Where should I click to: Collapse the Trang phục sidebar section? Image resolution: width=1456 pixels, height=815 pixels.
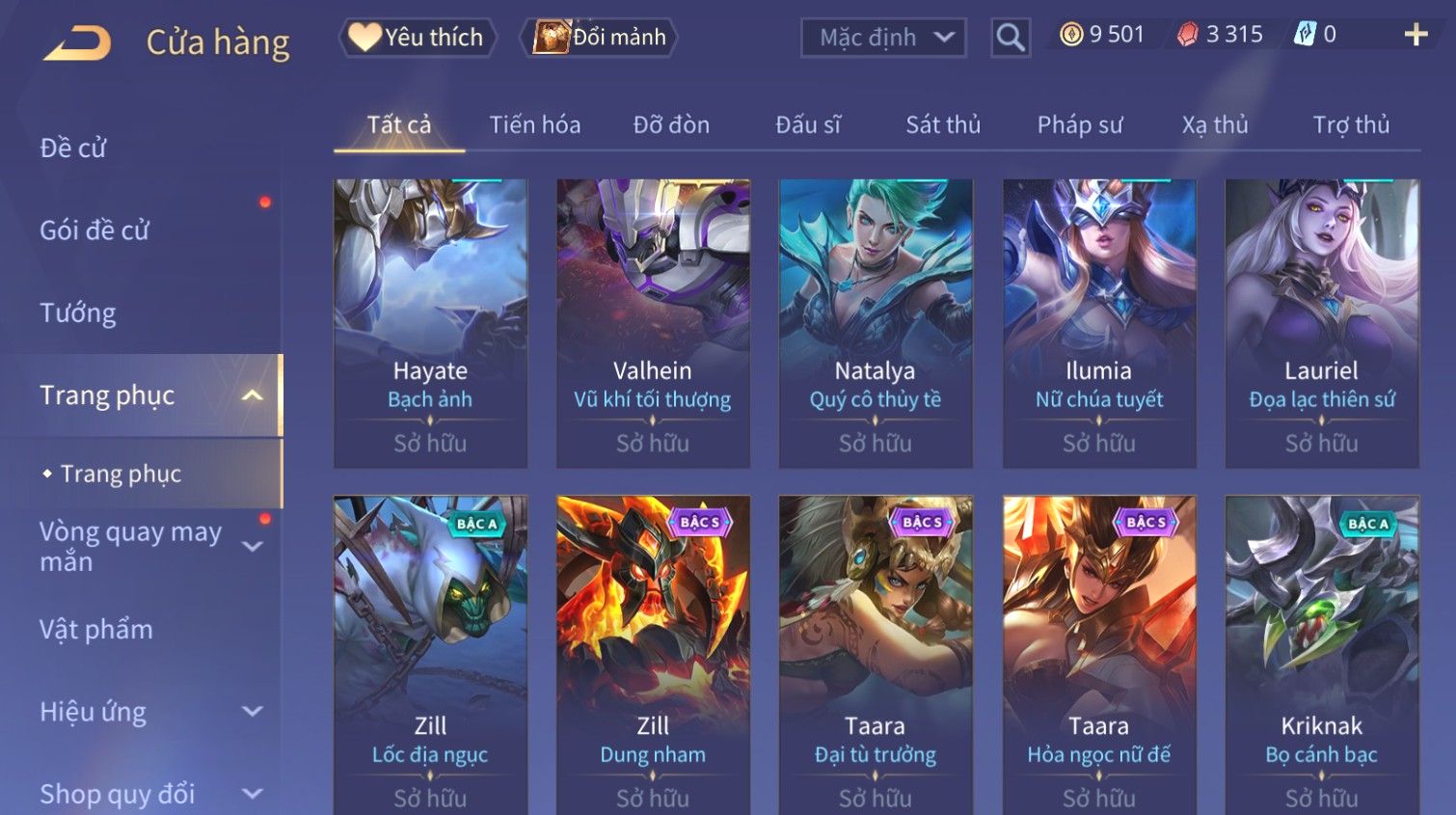click(x=253, y=395)
